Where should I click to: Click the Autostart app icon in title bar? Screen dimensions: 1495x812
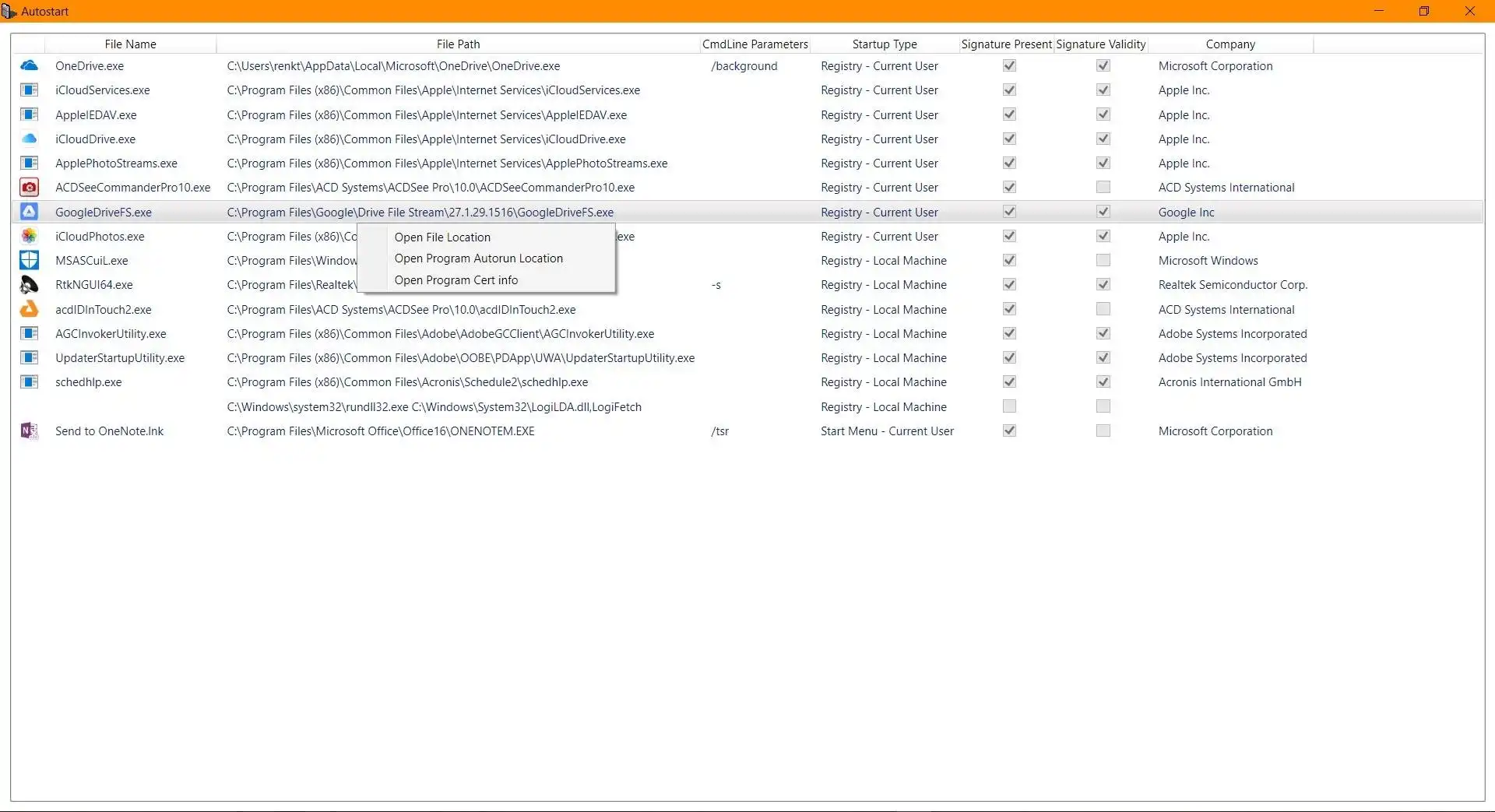9,11
